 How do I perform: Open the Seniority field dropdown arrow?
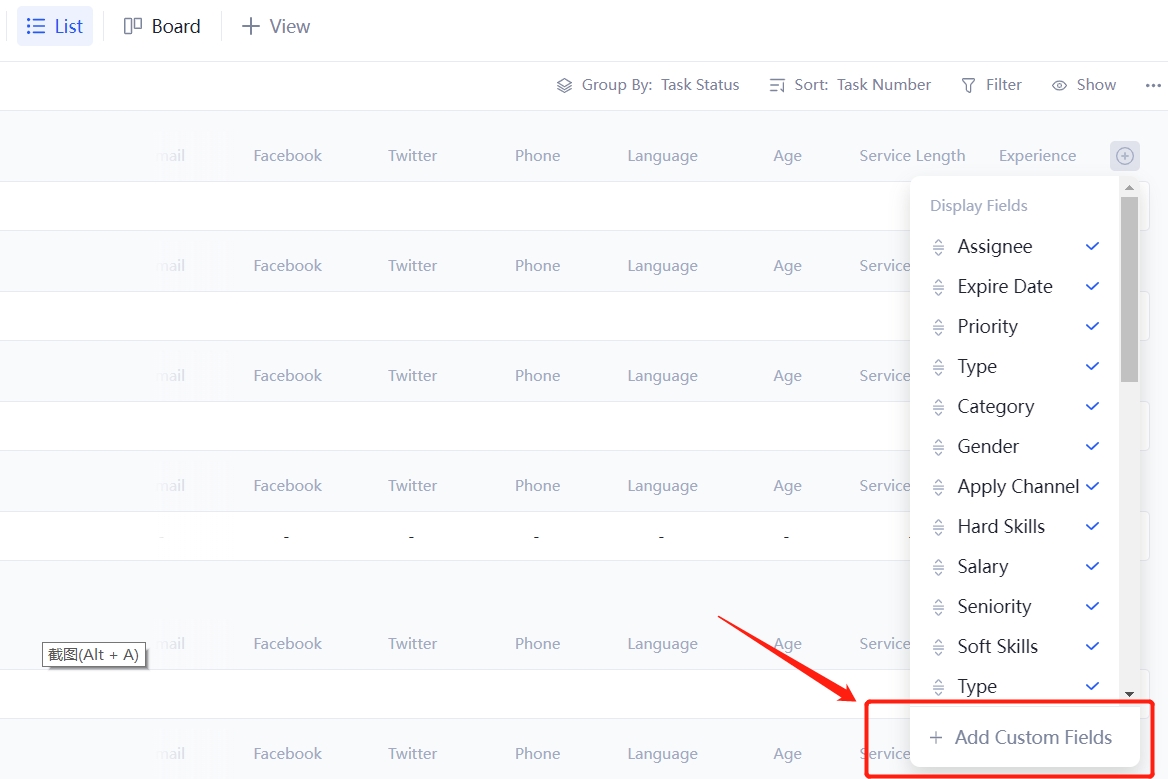[x=1091, y=606]
